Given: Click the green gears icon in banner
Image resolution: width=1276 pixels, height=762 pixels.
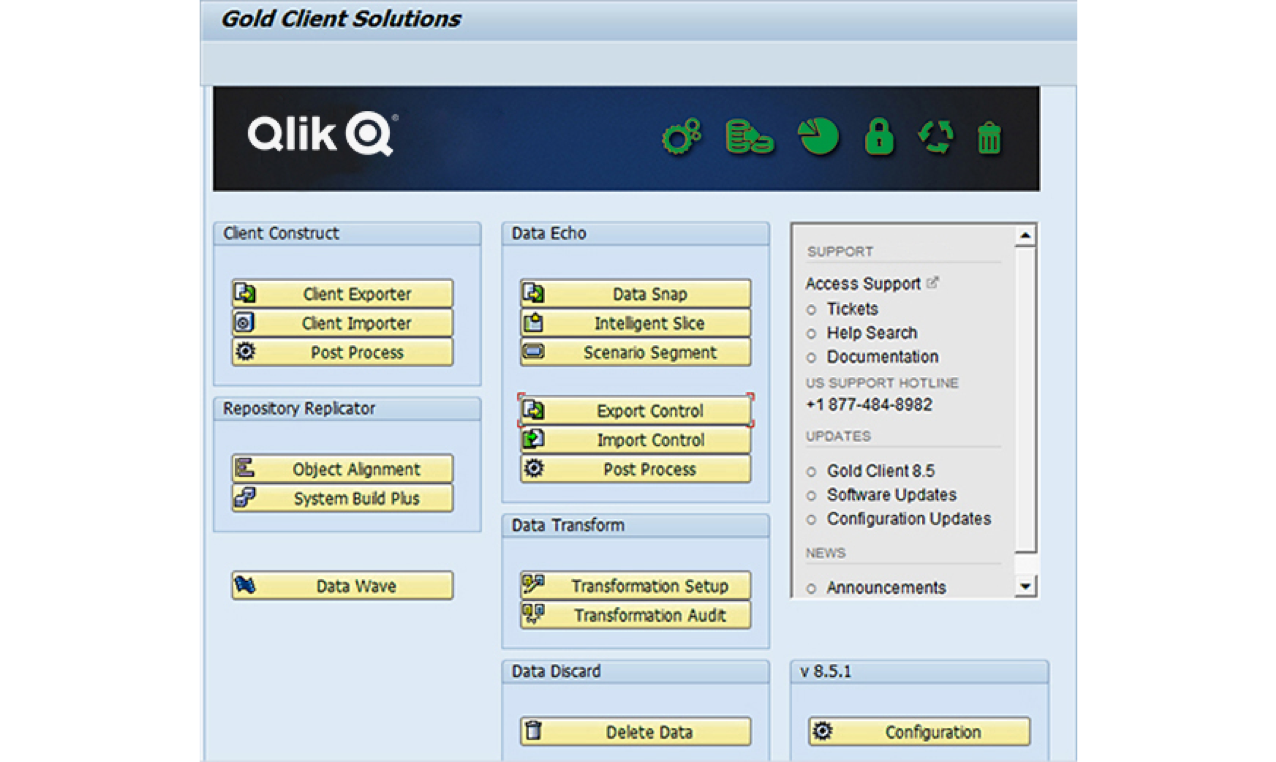Looking at the screenshot, I should click(681, 137).
